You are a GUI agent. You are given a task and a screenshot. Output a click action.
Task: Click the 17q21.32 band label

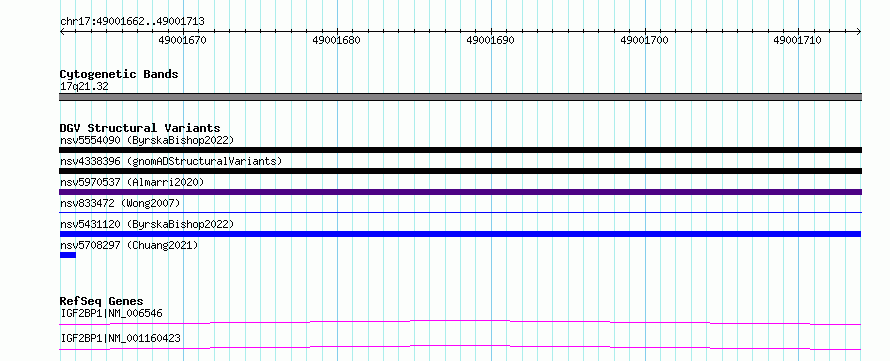(x=84, y=87)
